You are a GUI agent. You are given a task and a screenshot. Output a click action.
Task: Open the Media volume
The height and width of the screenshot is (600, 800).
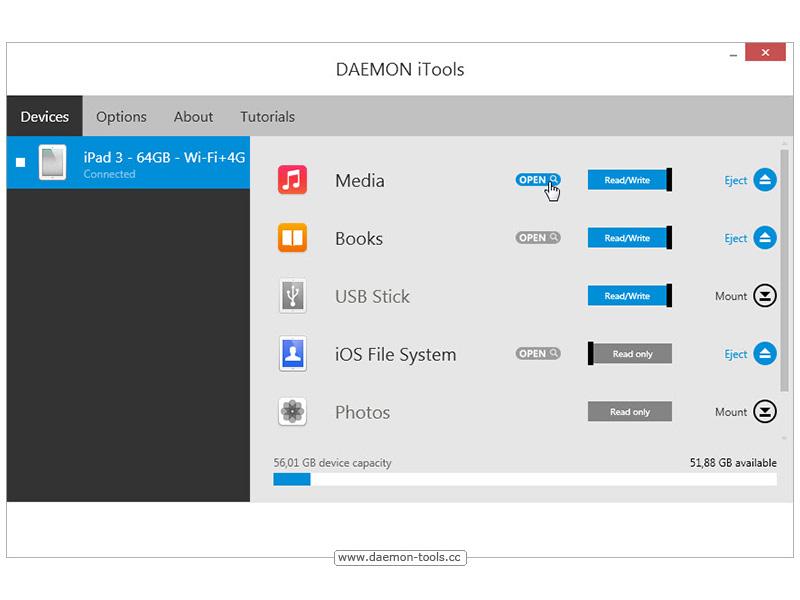pyautogui.click(x=538, y=180)
